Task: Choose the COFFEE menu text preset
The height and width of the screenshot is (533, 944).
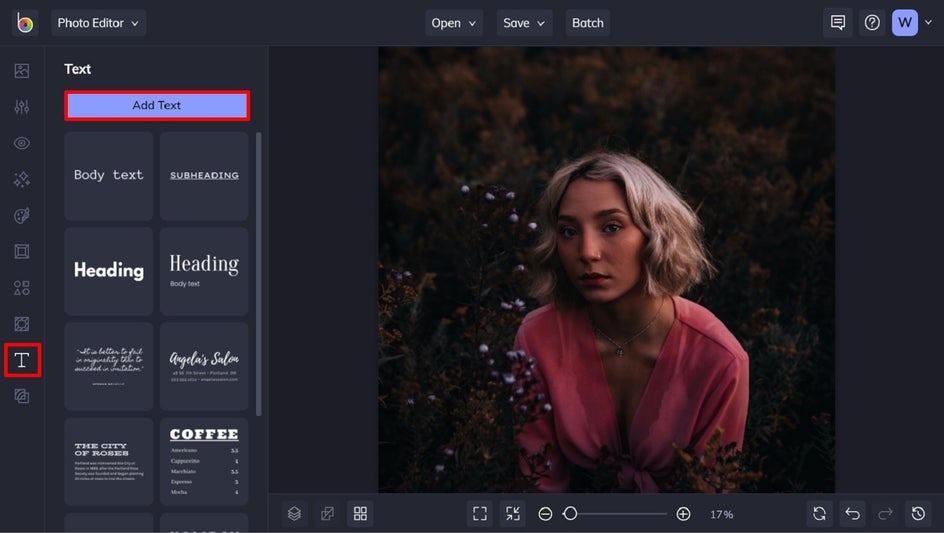Action: (204, 462)
